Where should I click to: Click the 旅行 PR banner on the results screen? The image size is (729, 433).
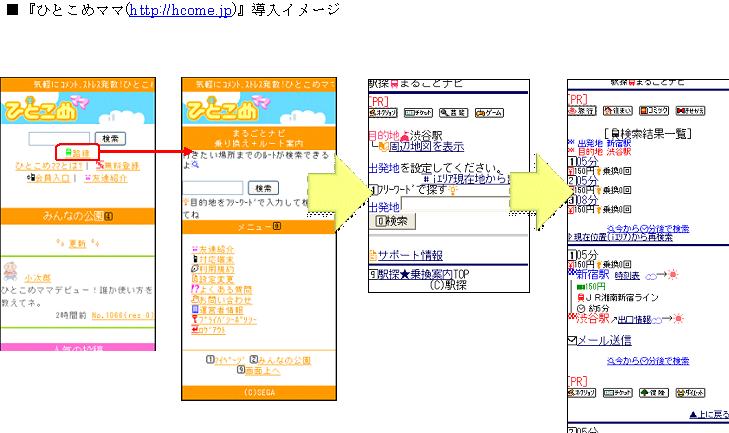(x=582, y=111)
